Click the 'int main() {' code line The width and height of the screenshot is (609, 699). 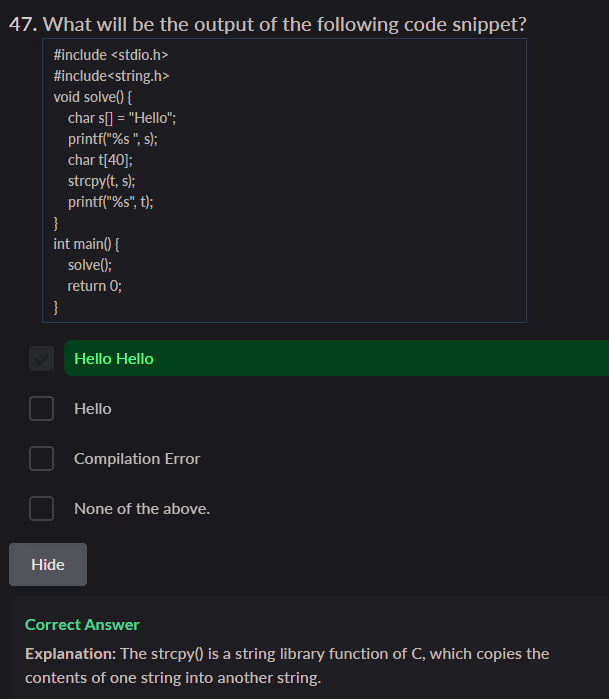[87, 244]
